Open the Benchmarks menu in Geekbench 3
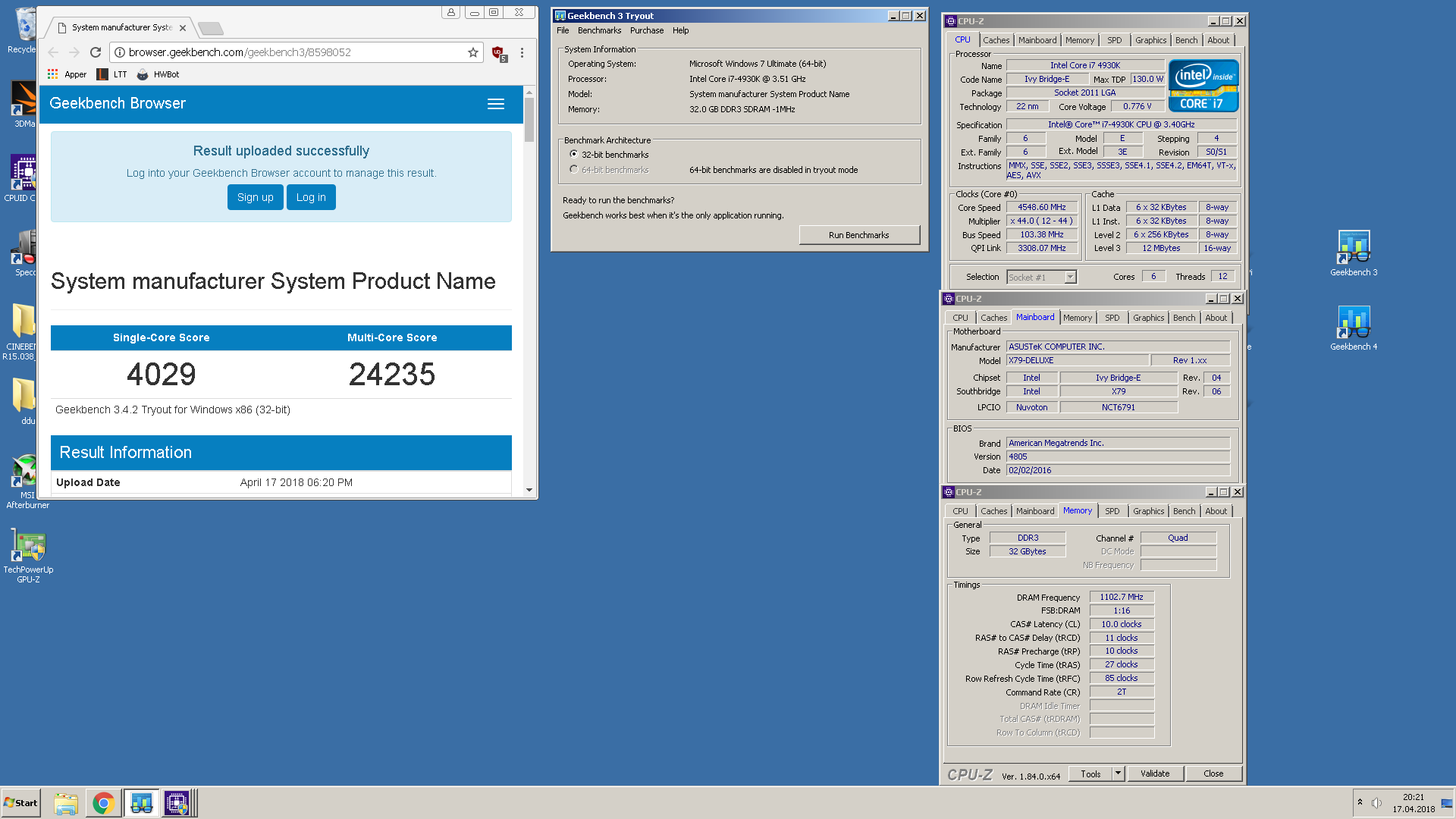1456x819 pixels. 599,30
